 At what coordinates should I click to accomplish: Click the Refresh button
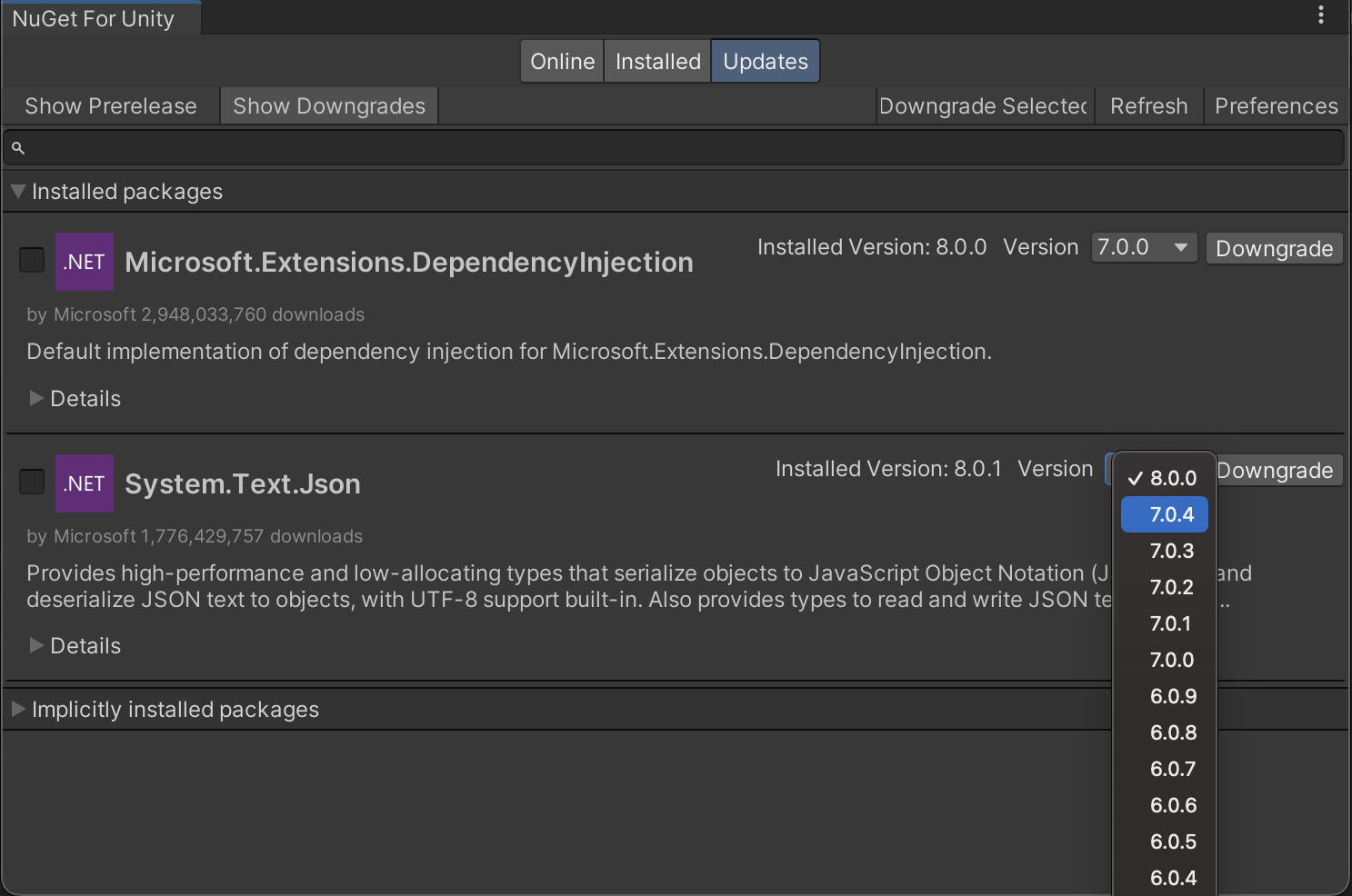point(1149,106)
